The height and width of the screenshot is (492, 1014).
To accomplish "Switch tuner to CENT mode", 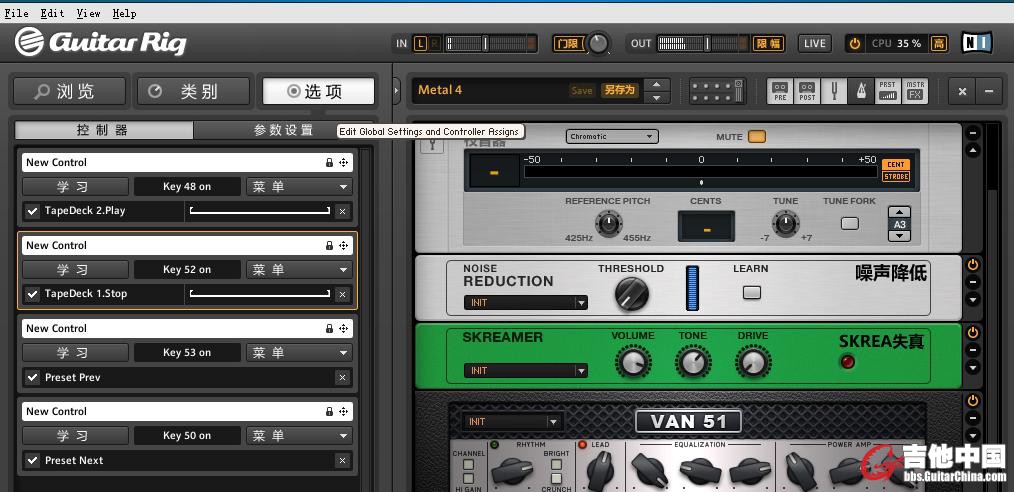I will click(896, 165).
